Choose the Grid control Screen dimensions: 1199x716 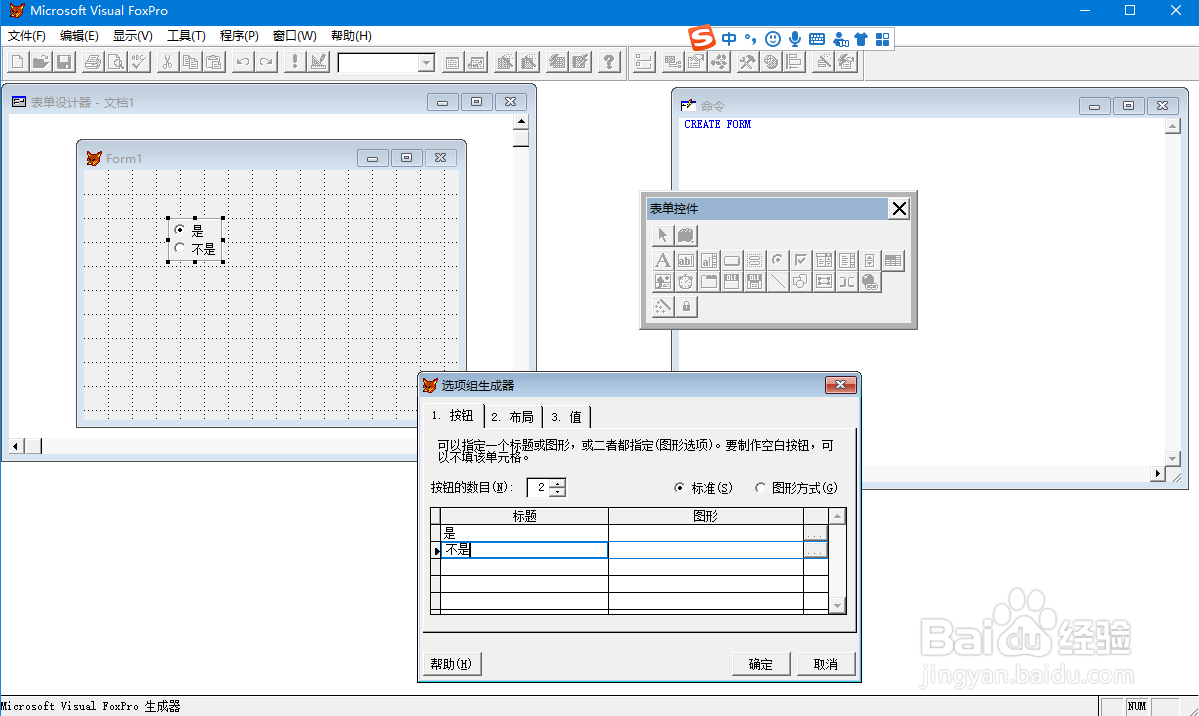[x=892, y=260]
